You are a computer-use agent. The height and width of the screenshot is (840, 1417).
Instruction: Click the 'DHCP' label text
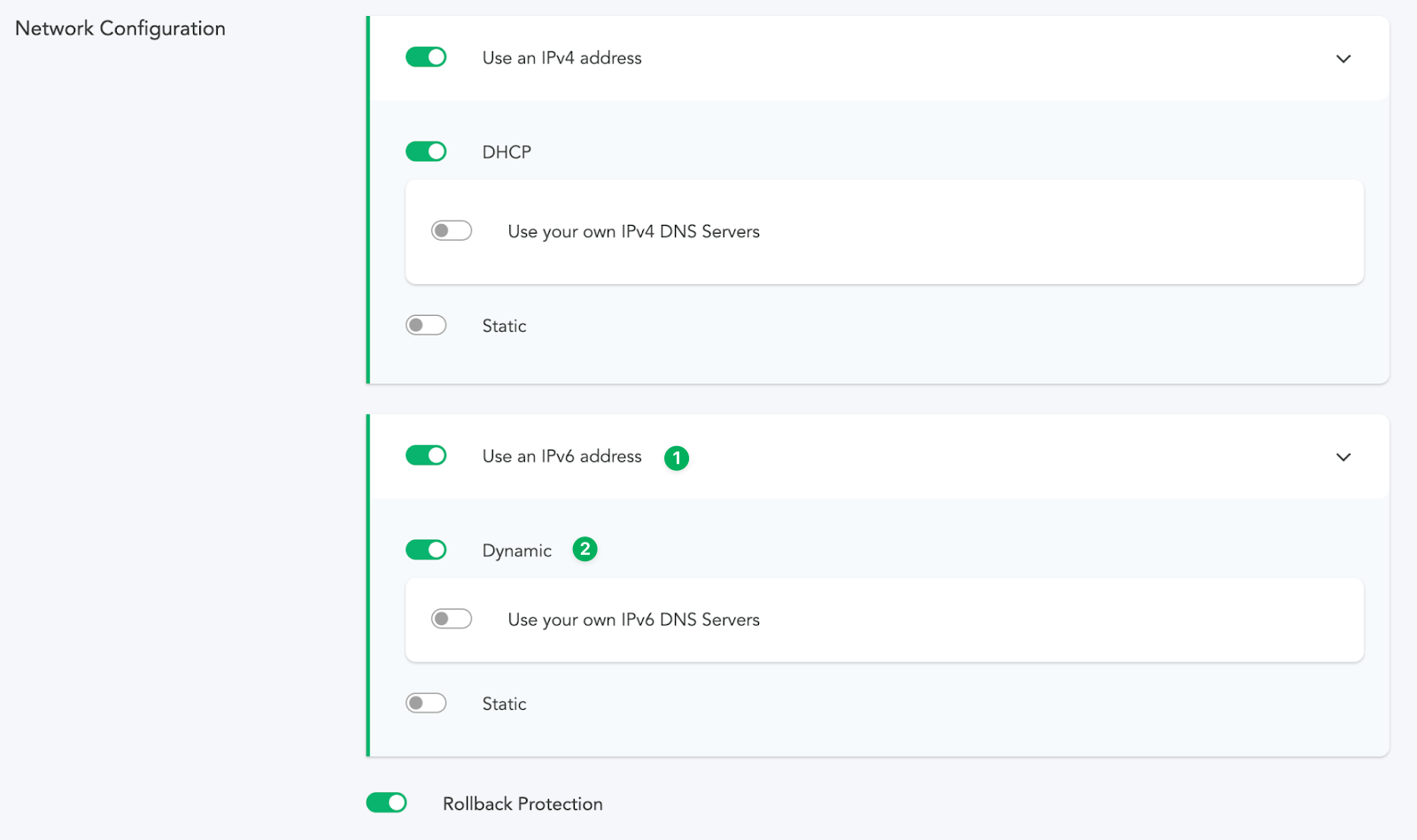pos(507,152)
